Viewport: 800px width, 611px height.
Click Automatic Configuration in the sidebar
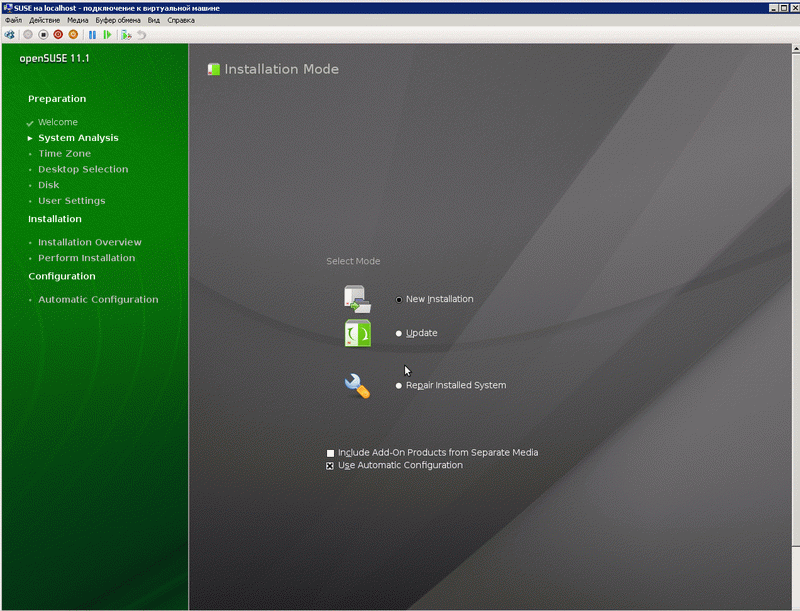click(x=98, y=299)
